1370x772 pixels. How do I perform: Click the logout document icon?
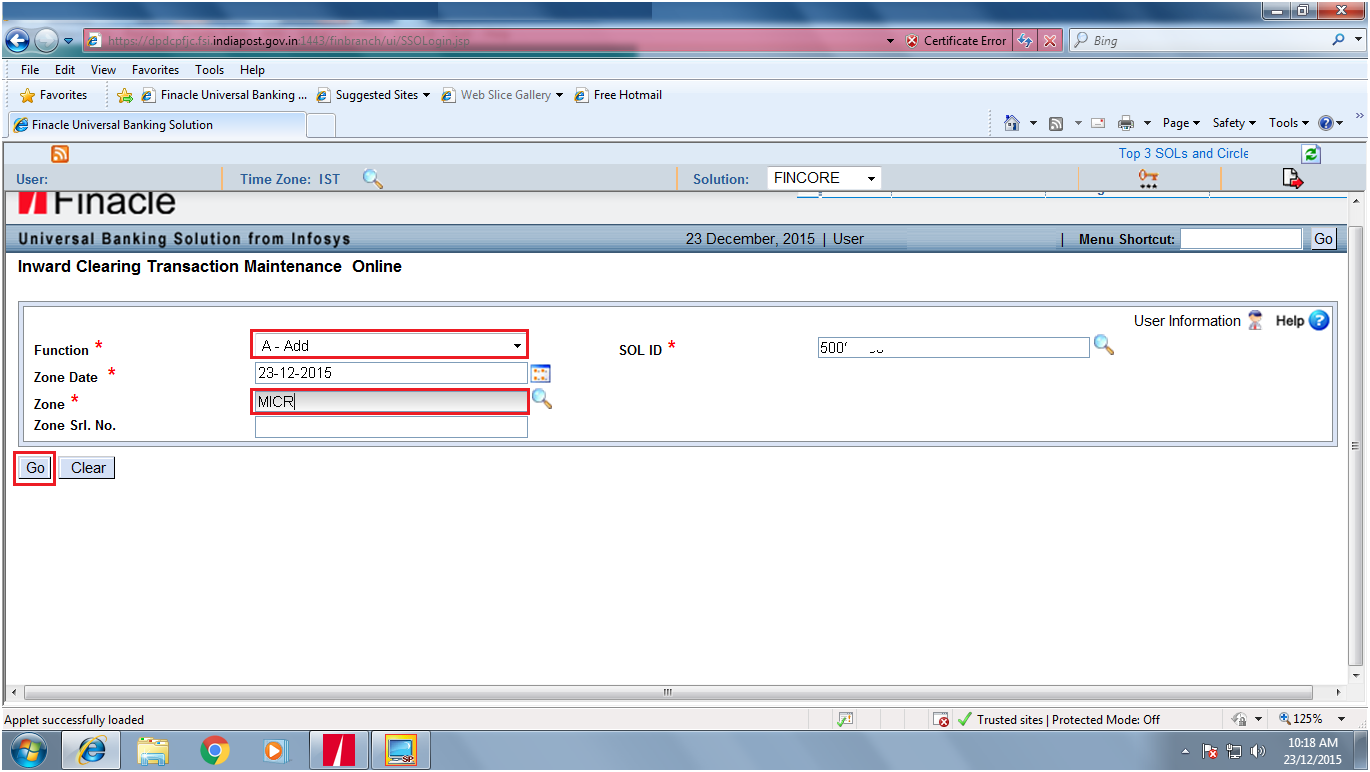(1292, 177)
